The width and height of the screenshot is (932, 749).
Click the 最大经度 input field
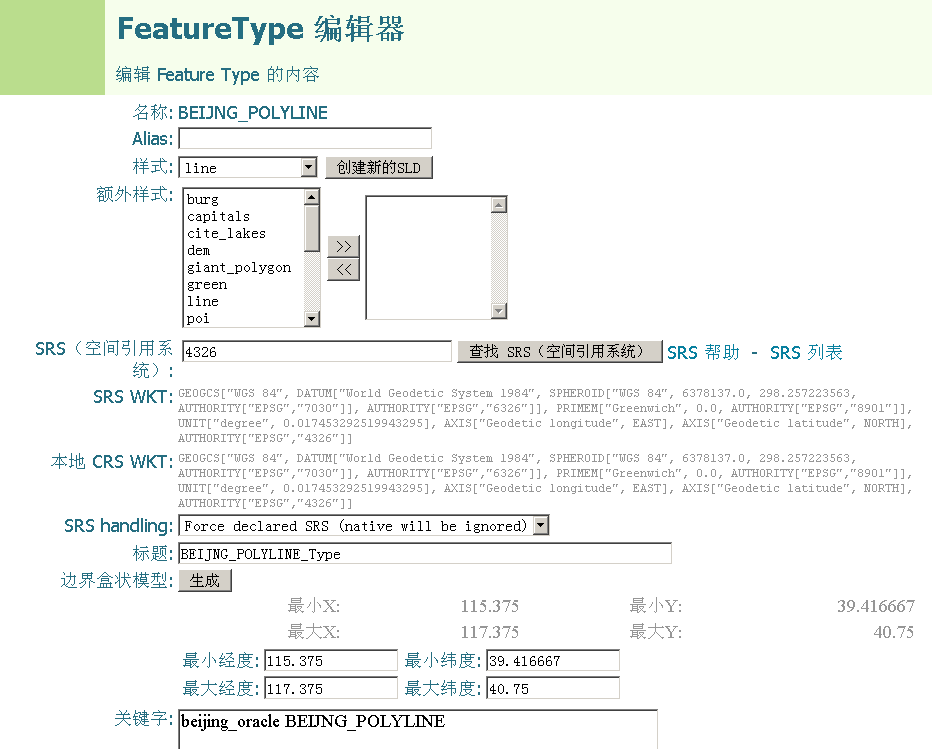(x=331, y=688)
